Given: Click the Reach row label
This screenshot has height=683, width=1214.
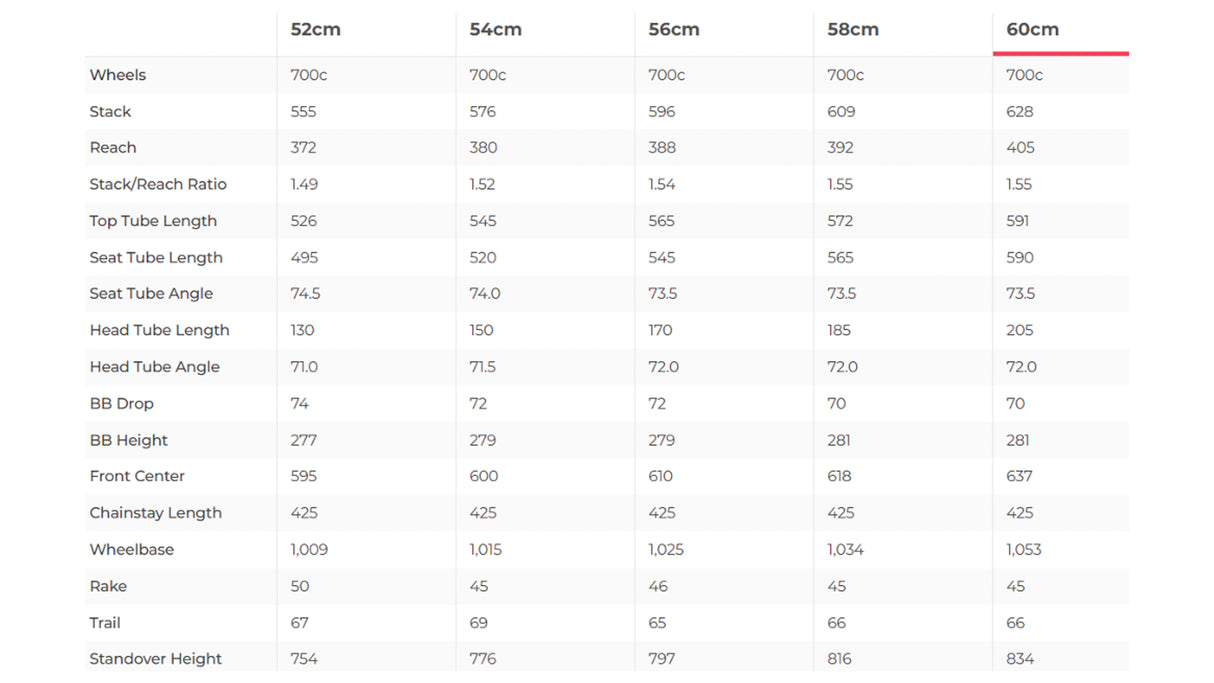Looking at the screenshot, I should click(x=112, y=148).
